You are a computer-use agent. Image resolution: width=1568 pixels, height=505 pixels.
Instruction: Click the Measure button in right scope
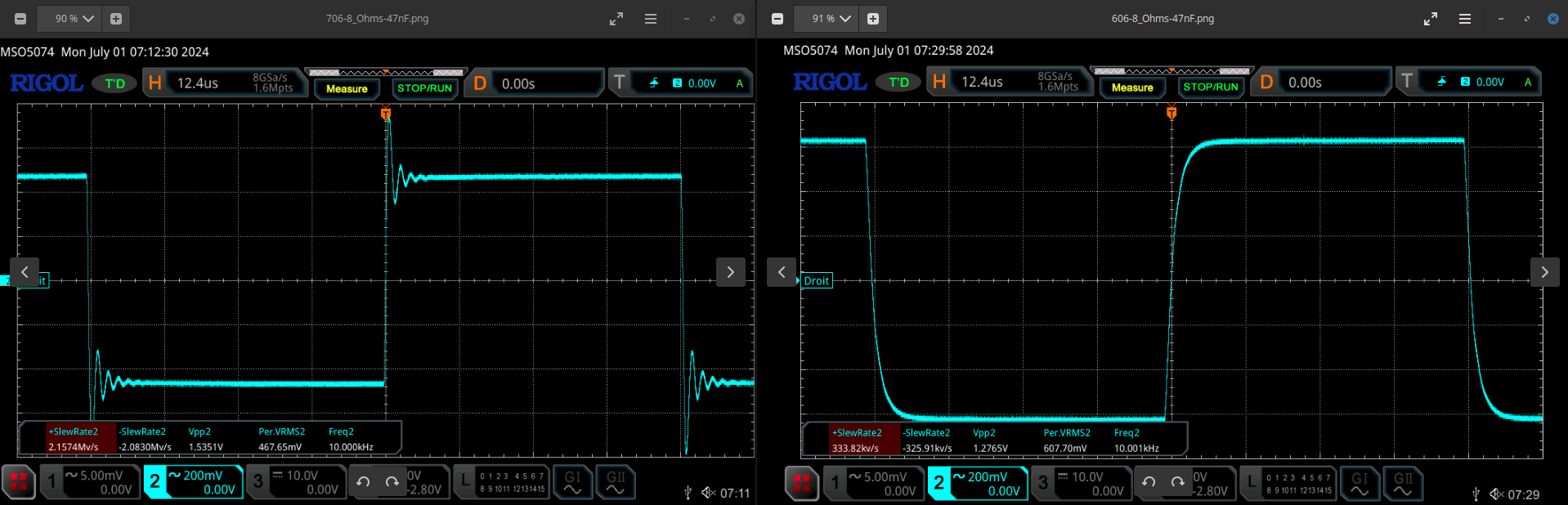click(1132, 87)
